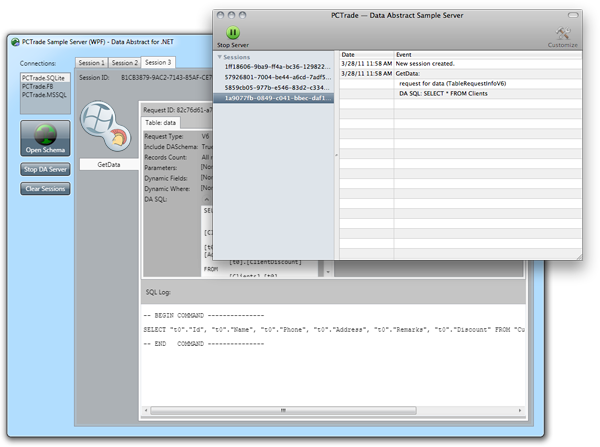600x447 pixels.
Task: Click the SQL Log scroll right arrow
Action: coord(520,410)
